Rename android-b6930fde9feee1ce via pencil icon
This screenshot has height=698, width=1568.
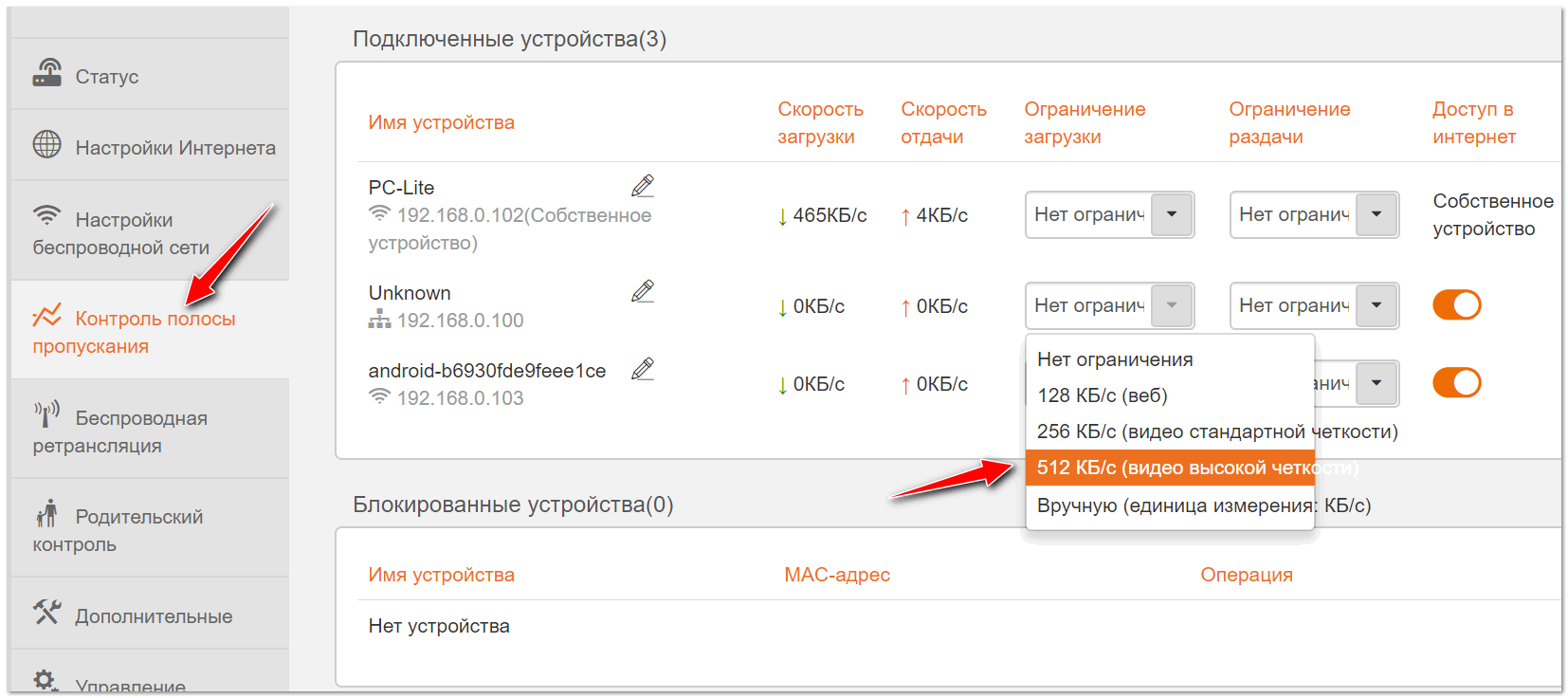643,369
